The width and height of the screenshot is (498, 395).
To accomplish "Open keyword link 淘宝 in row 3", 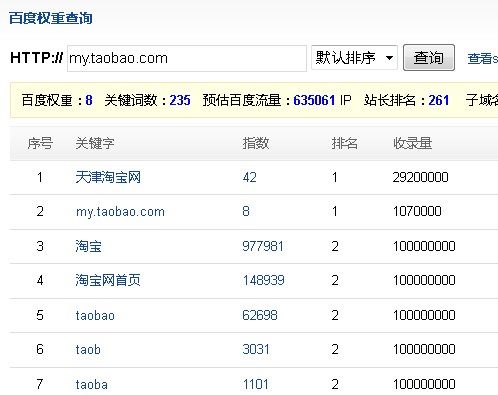I will click(x=88, y=246).
